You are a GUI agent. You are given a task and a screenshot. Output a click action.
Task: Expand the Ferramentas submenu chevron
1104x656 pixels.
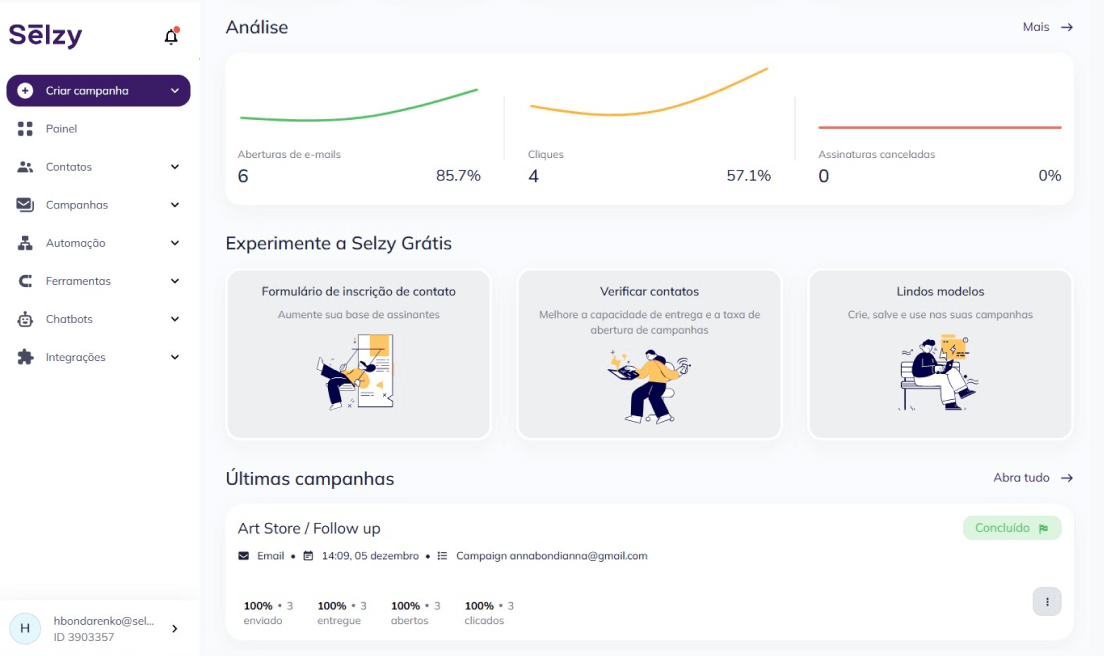point(175,281)
